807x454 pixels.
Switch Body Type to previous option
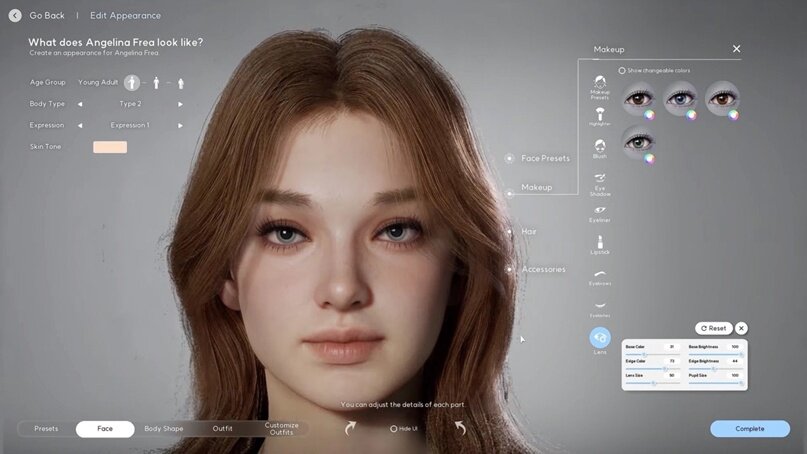(x=80, y=104)
